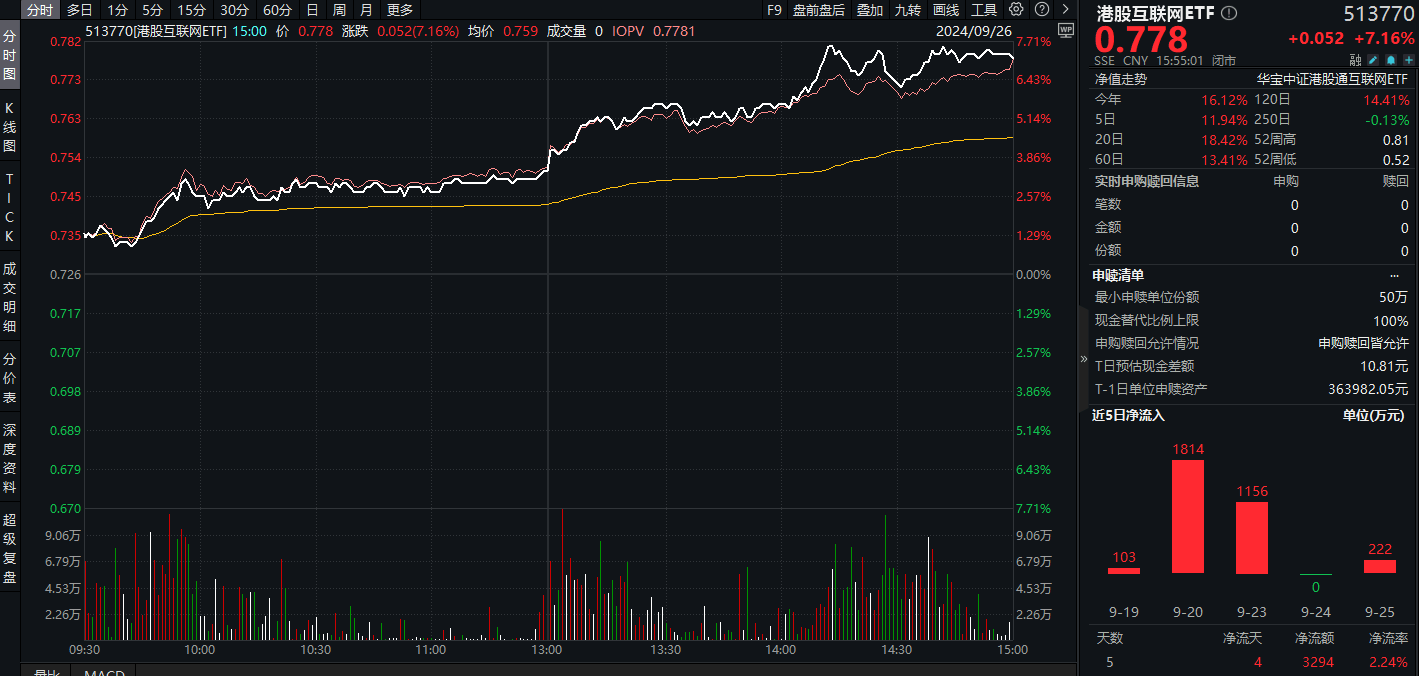Collapse the right info panel via side arrow
Viewport: 1419px width, 676px height.
click(x=1083, y=358)
